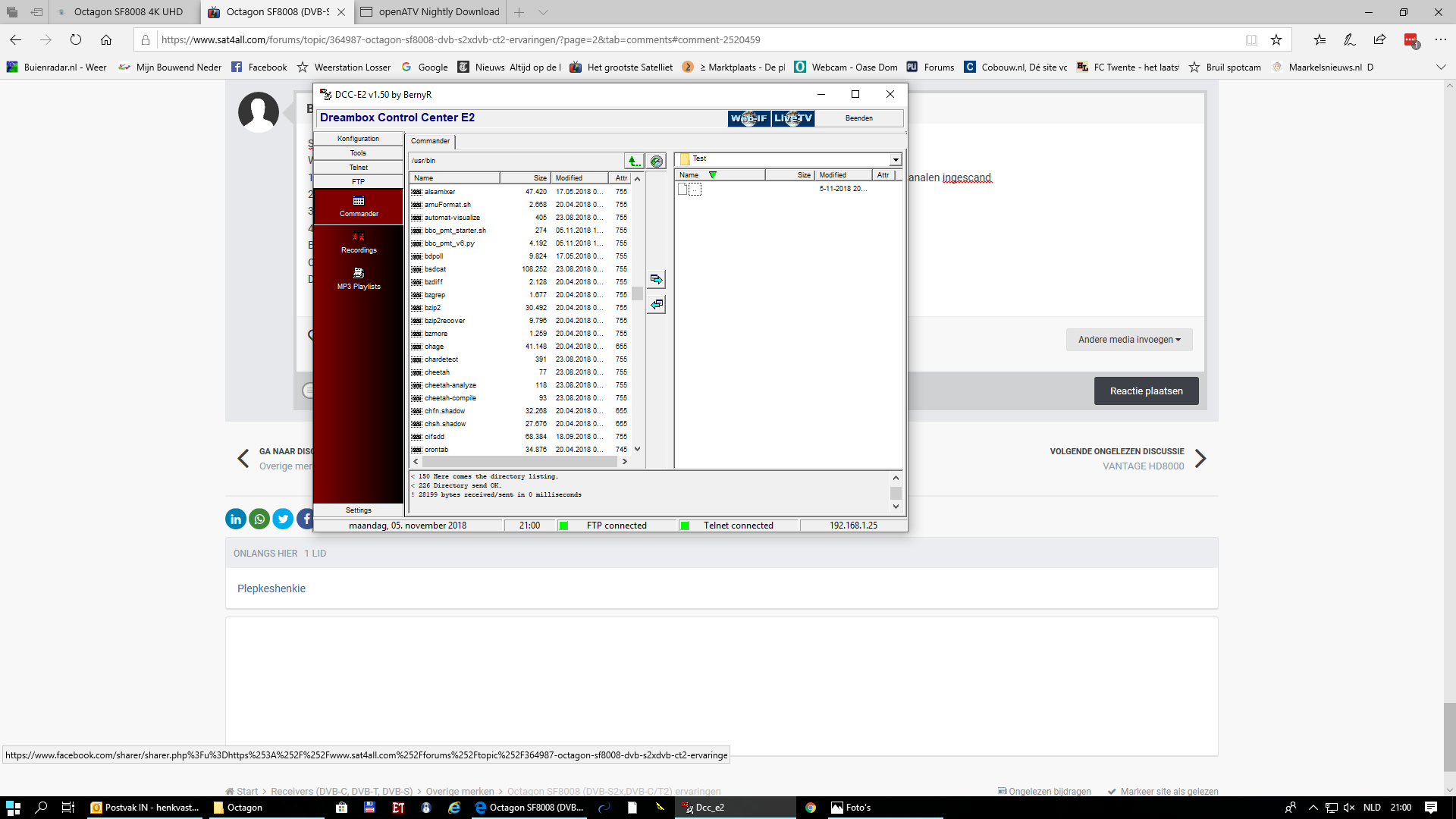Open Windows Start menu
1456x819 pixels.
point(13,808)
